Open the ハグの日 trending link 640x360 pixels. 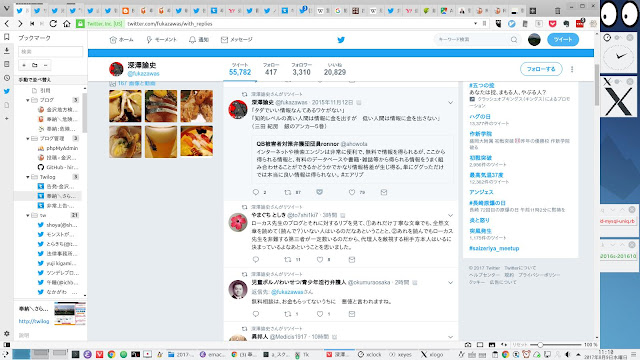480,116
